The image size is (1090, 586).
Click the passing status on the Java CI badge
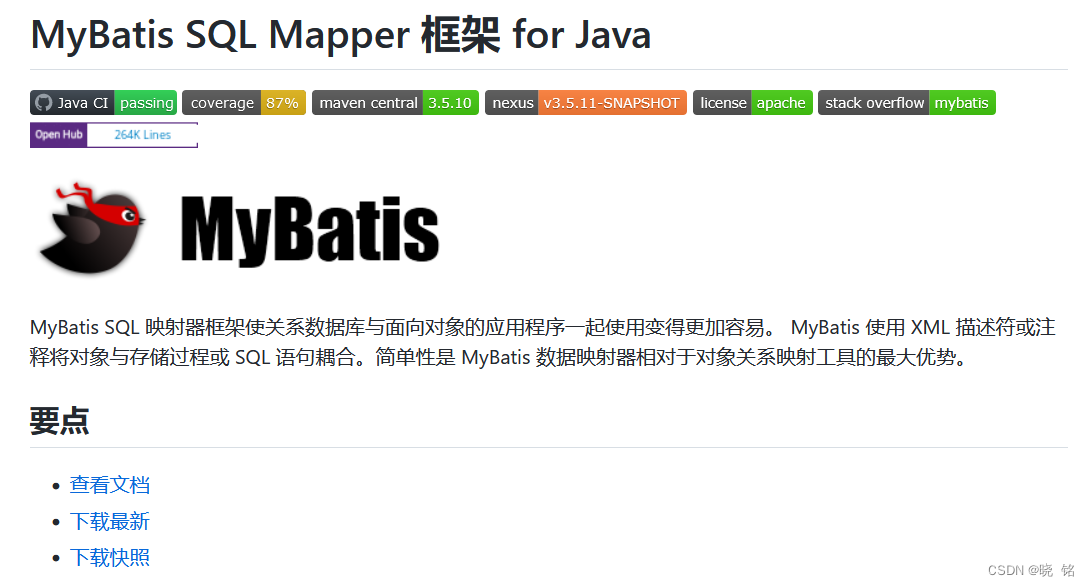point(146,102)
